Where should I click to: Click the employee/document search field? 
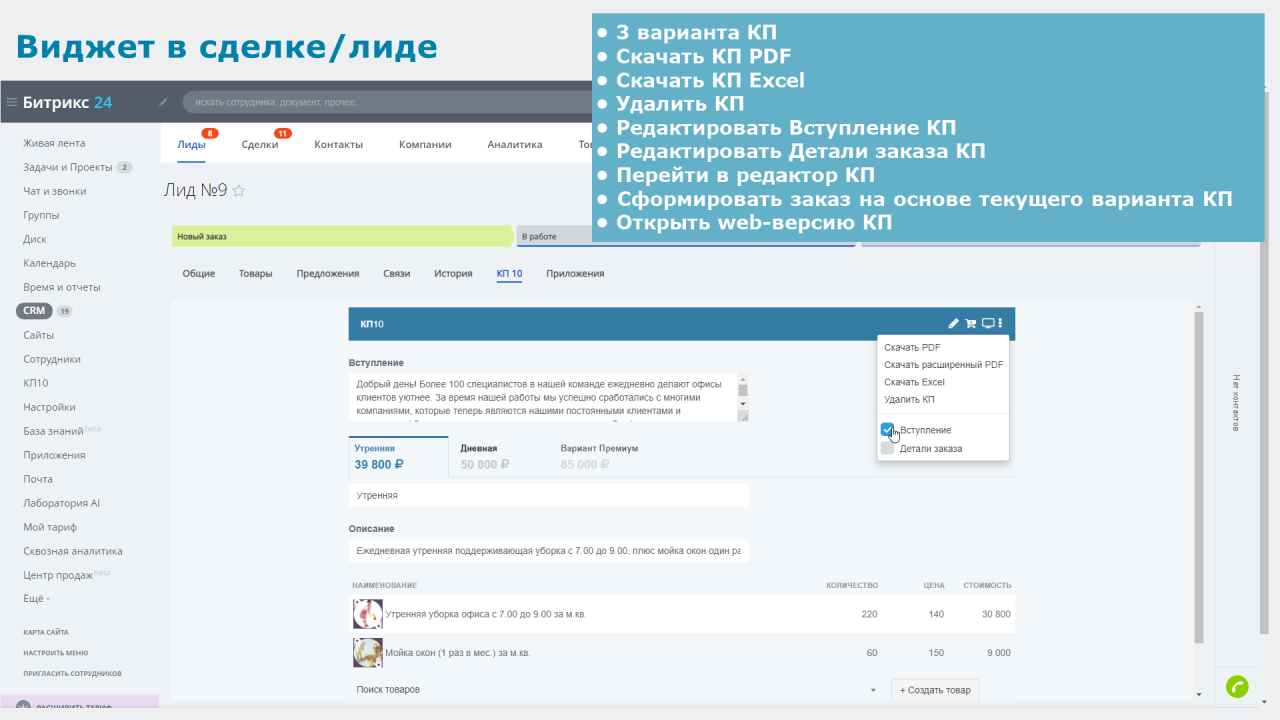(x=387, y=102)
